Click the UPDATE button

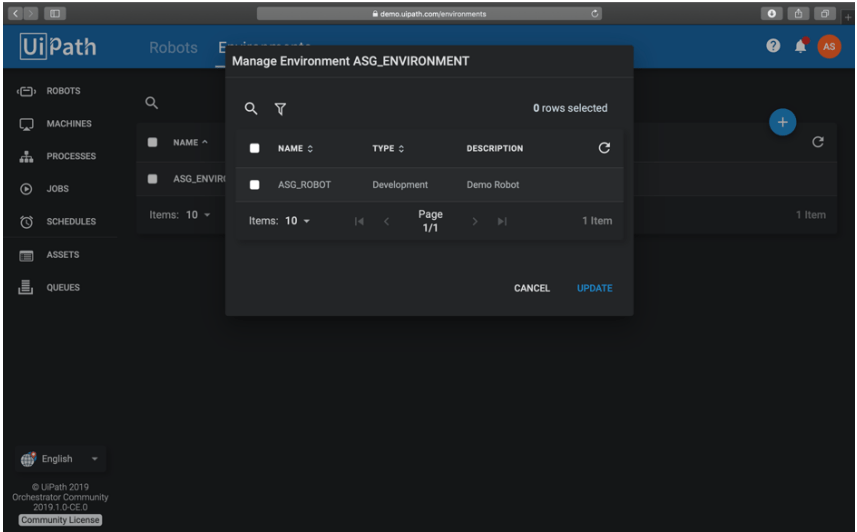(x=594, y=288)
